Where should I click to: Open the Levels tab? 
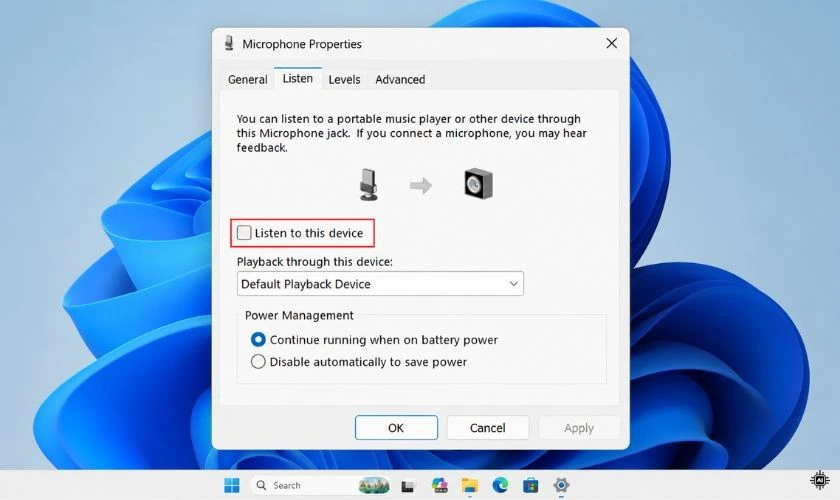[344, 79]
